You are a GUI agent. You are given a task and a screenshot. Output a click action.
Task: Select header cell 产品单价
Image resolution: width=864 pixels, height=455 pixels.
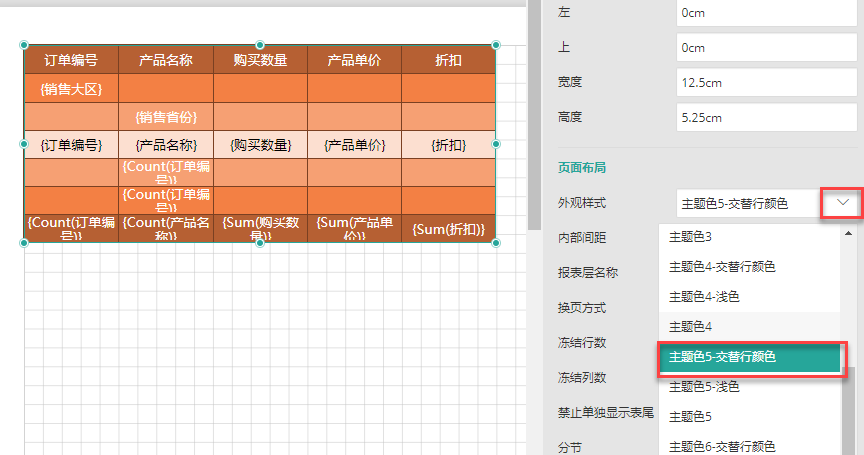coord(354,59)
